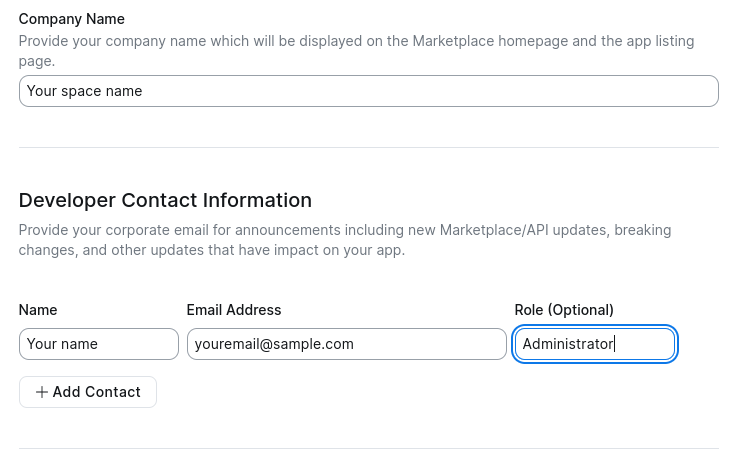Focus the Company Name input field
Screen dimensions: 737x450
(368, 91)
